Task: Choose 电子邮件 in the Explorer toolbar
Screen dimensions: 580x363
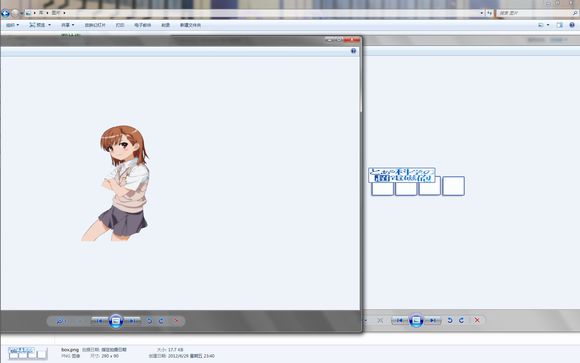Action: point(142,25)
